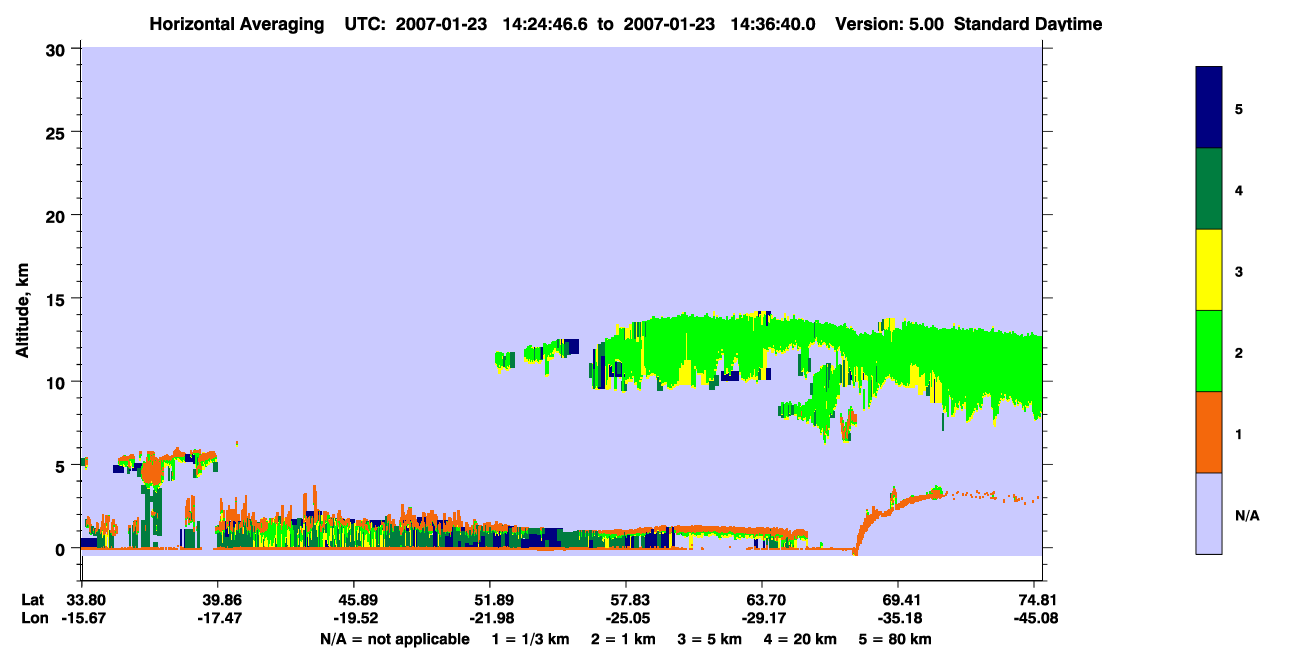Click the lavender N/A legend swatch

coord(1209,513)
